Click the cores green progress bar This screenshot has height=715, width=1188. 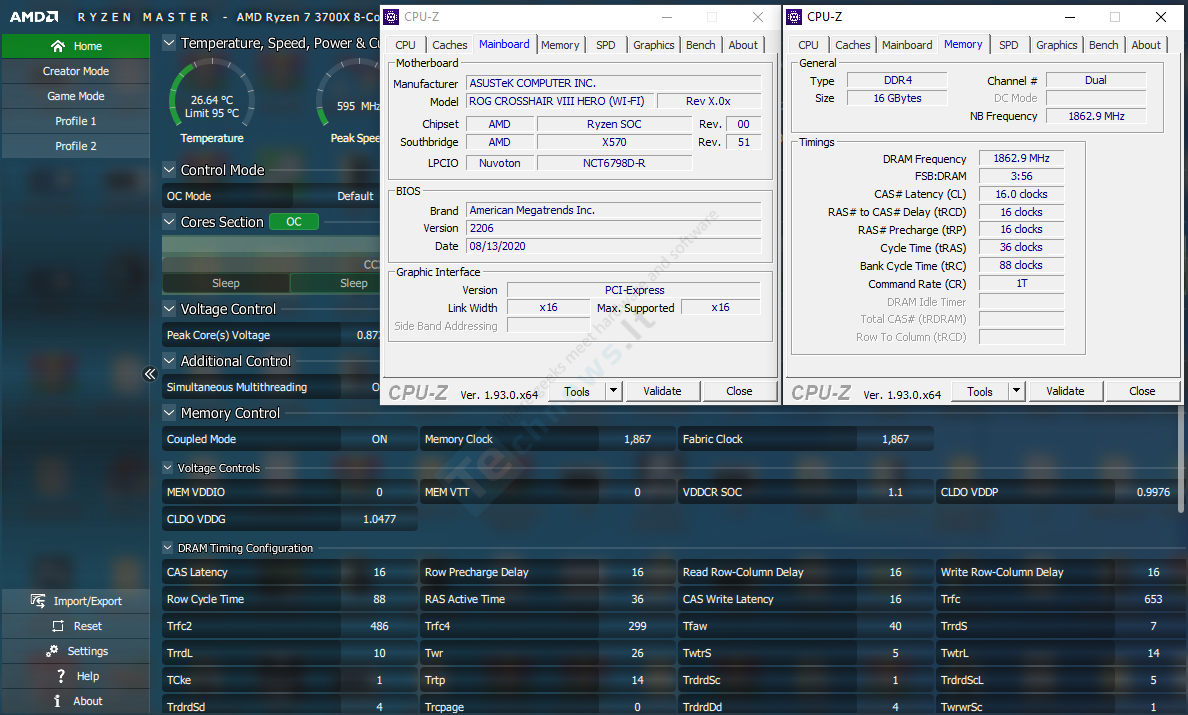[x=270, y=245]
